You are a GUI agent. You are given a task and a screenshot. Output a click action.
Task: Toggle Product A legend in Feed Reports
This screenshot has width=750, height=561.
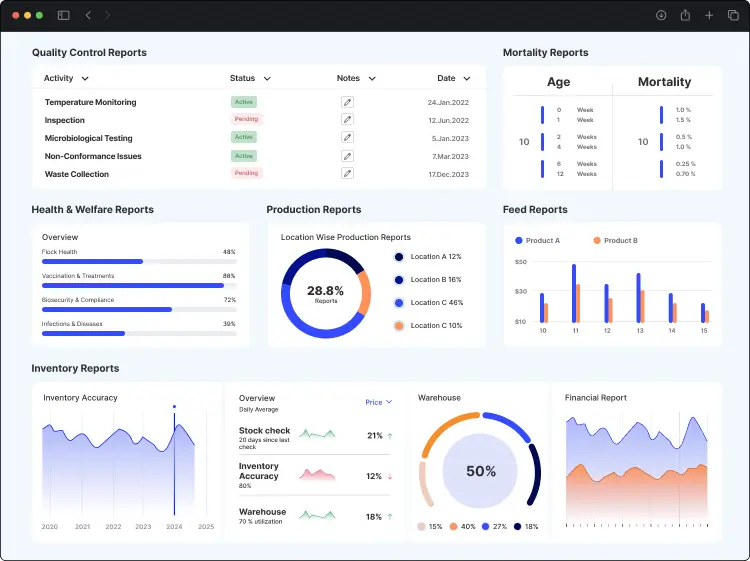tap(537, 241)
